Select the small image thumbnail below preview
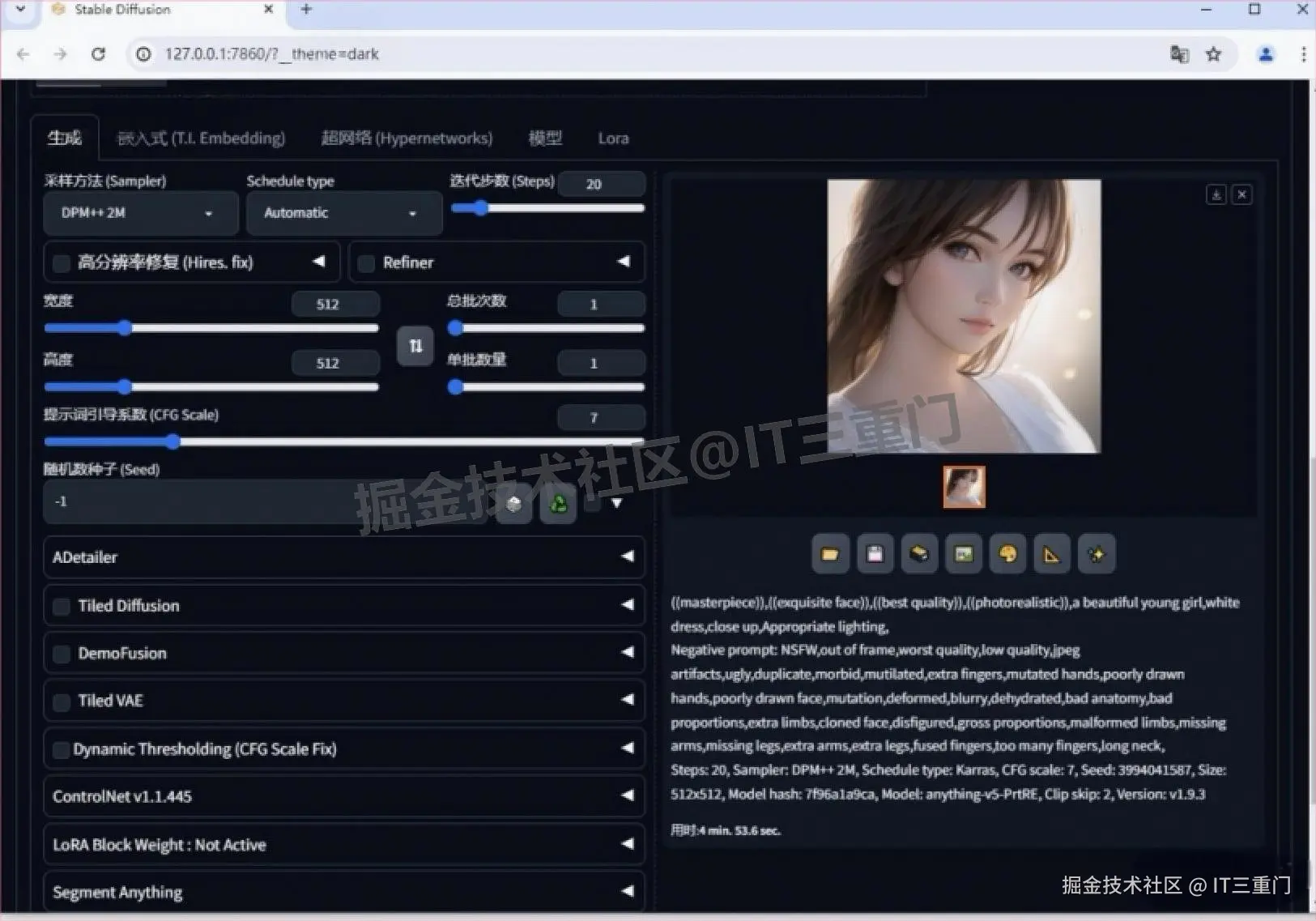The width and height of the screenshot is (1316, 921). point(964,486)
